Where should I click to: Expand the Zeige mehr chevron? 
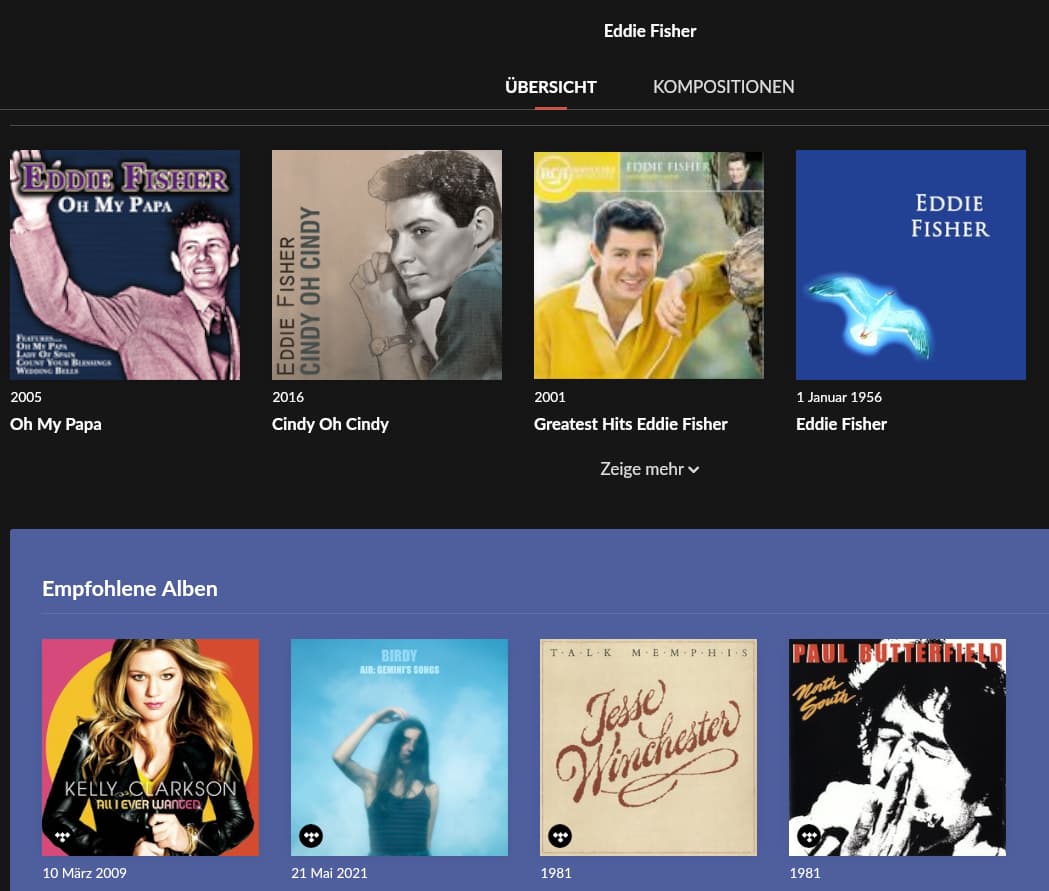point(694,470)
